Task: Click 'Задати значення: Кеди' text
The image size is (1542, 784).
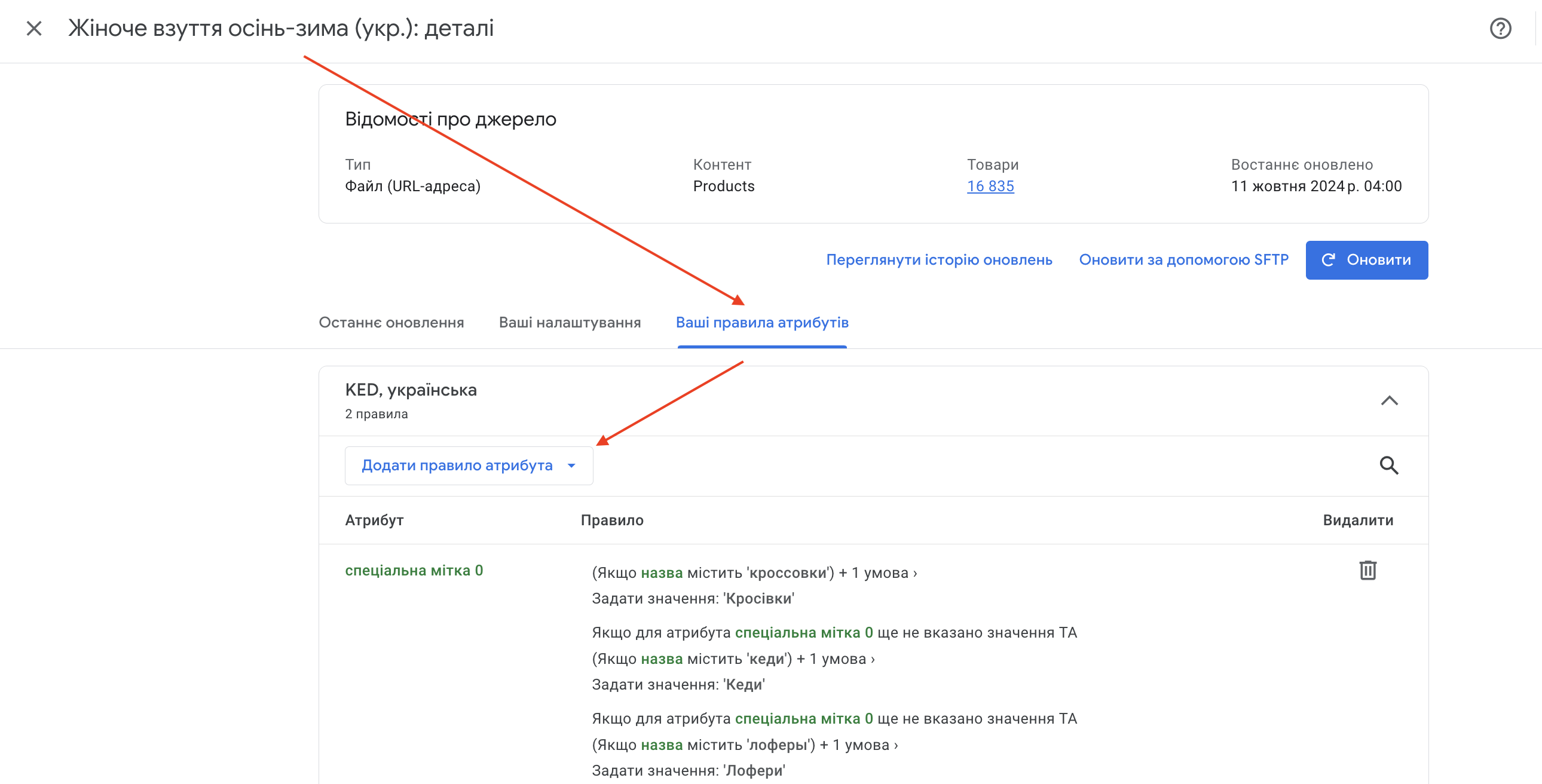Action: pos(678,685)
